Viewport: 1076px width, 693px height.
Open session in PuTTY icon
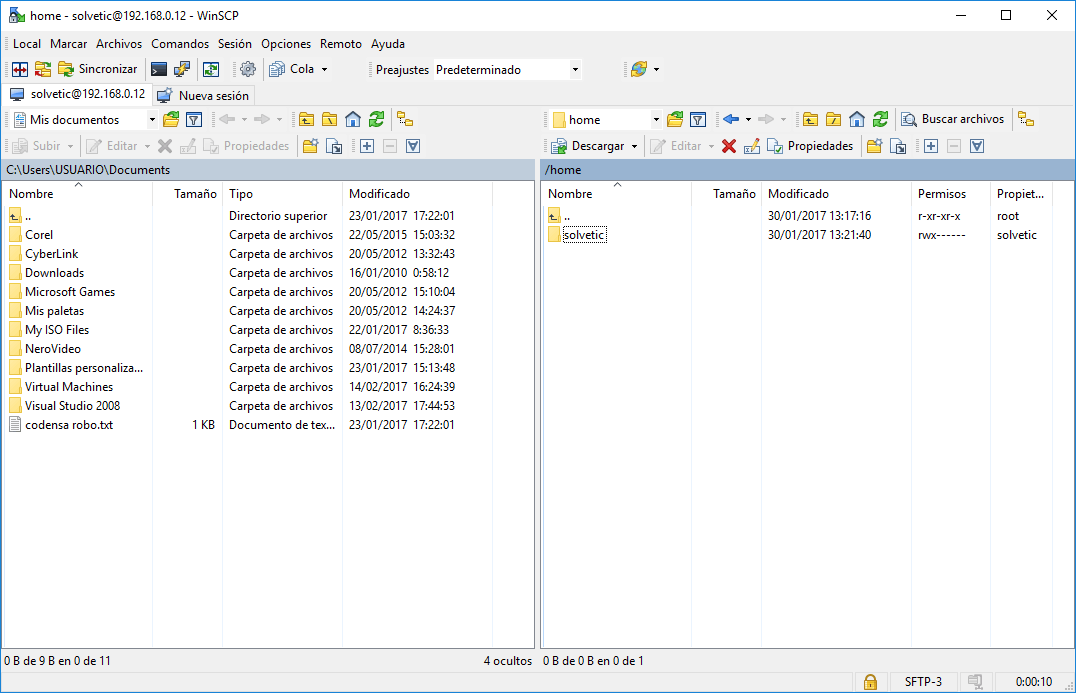(x=182, y=69)
